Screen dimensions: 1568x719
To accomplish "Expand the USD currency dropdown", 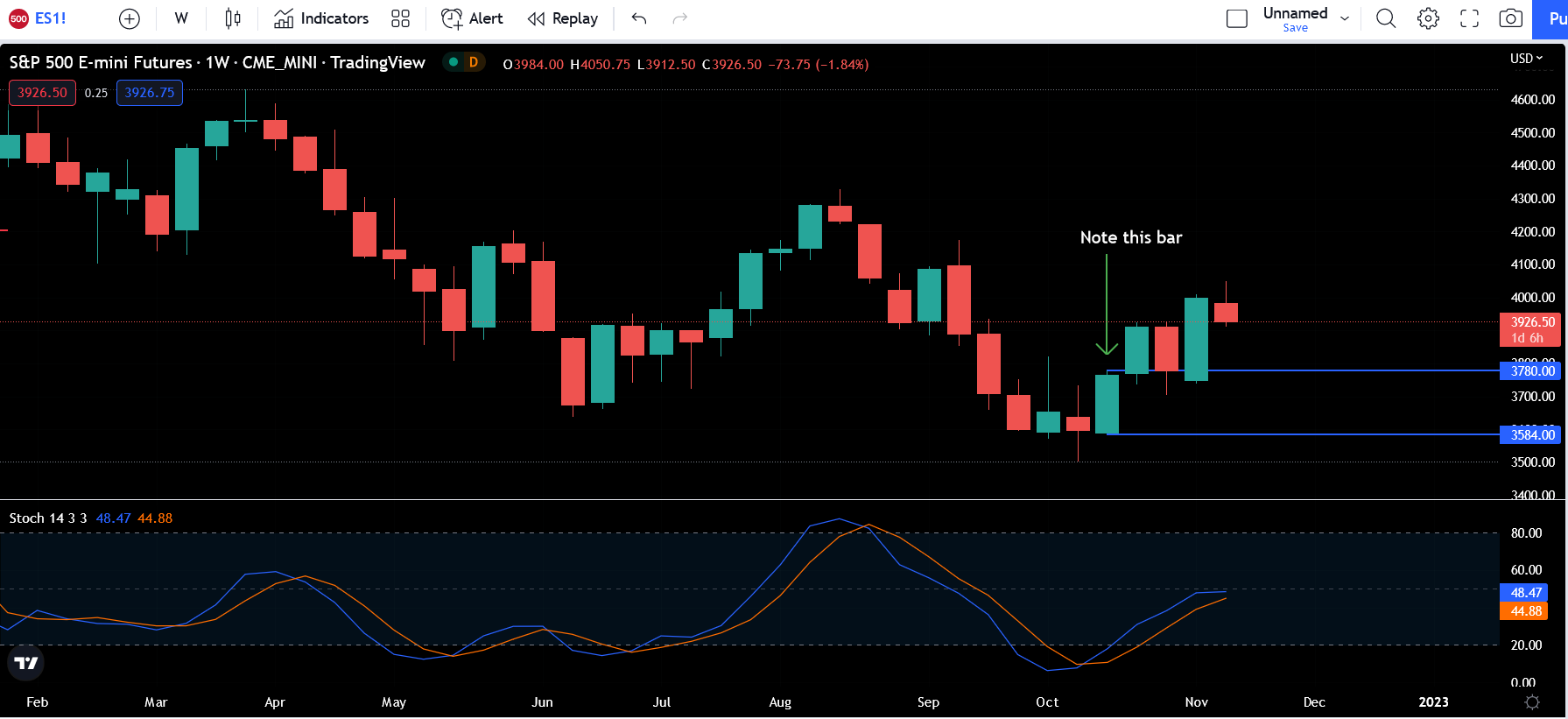I will [x=1526, y=58].
